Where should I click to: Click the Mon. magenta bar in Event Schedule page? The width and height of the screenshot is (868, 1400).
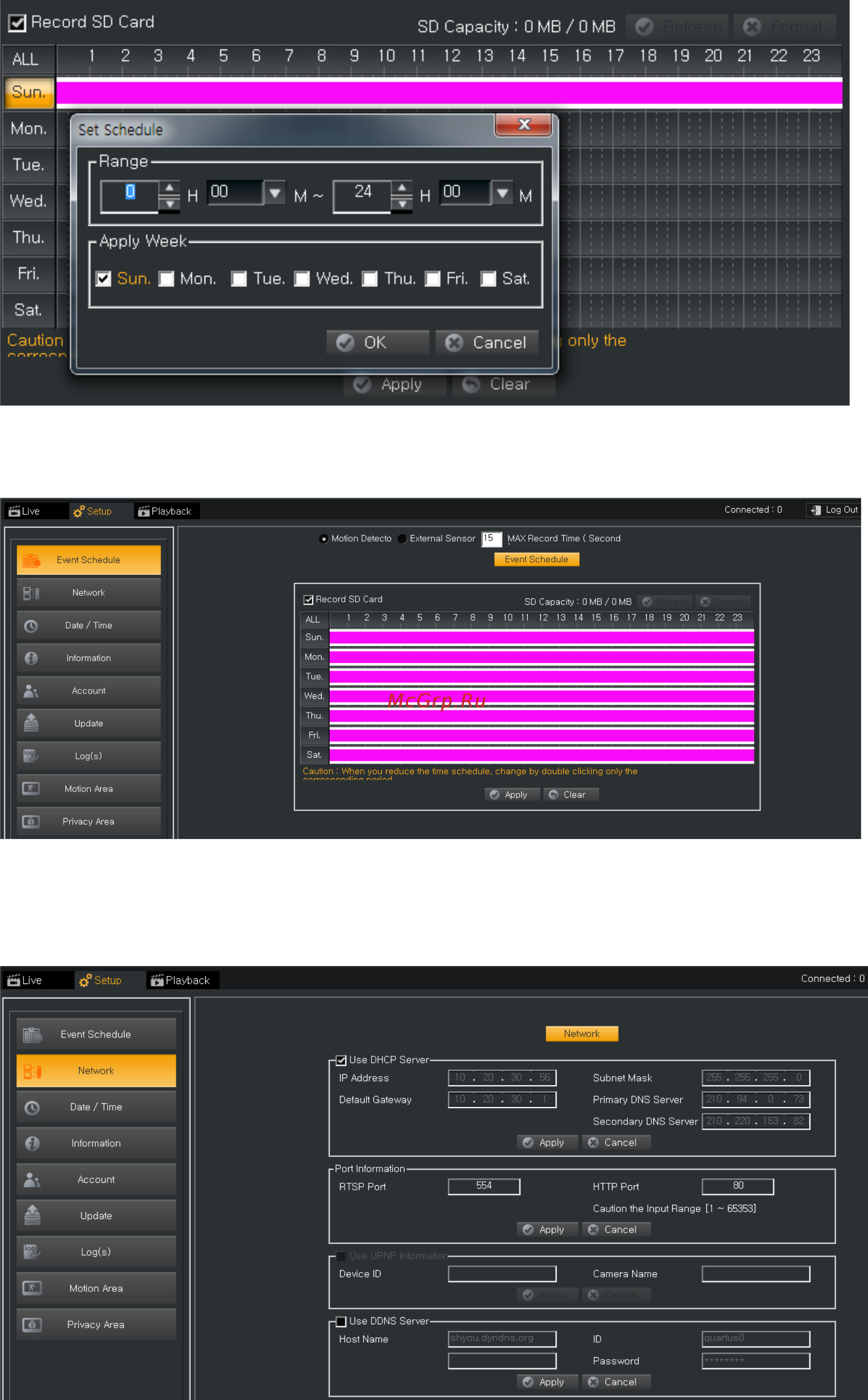[x=541, y=657]
